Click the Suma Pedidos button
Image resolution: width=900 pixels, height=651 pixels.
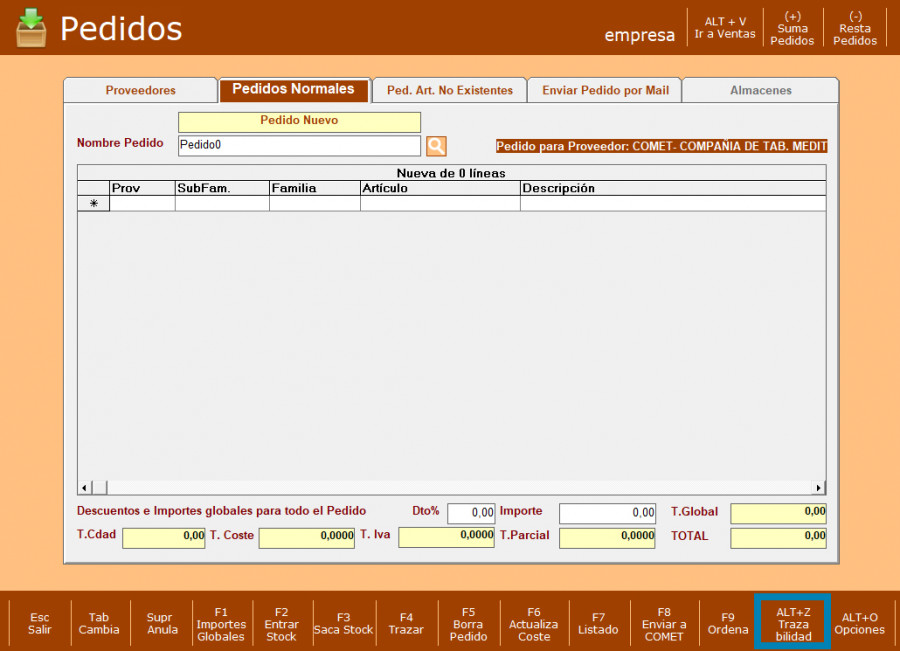click(x=792, y=29)
